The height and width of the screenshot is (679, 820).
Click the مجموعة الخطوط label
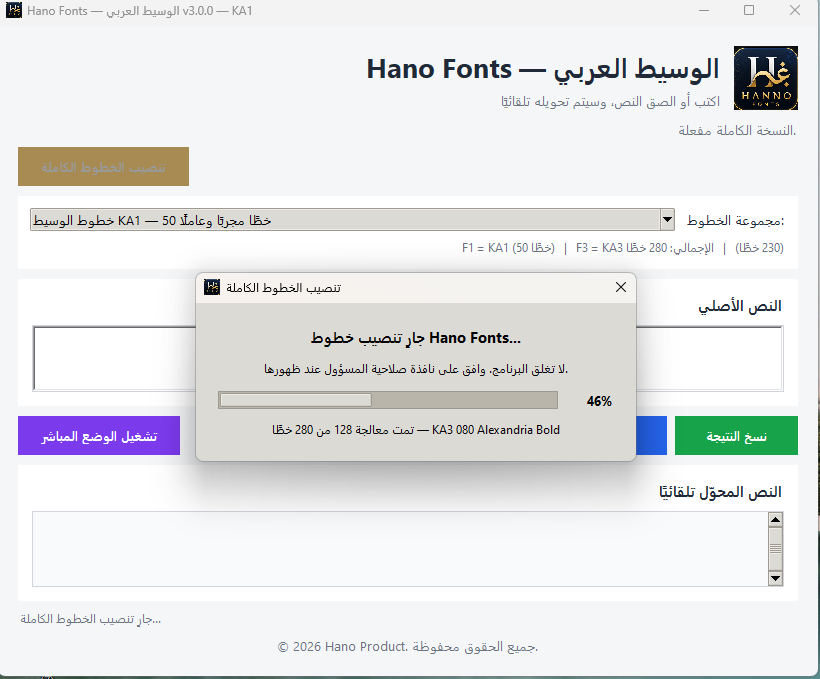point(735,221)
